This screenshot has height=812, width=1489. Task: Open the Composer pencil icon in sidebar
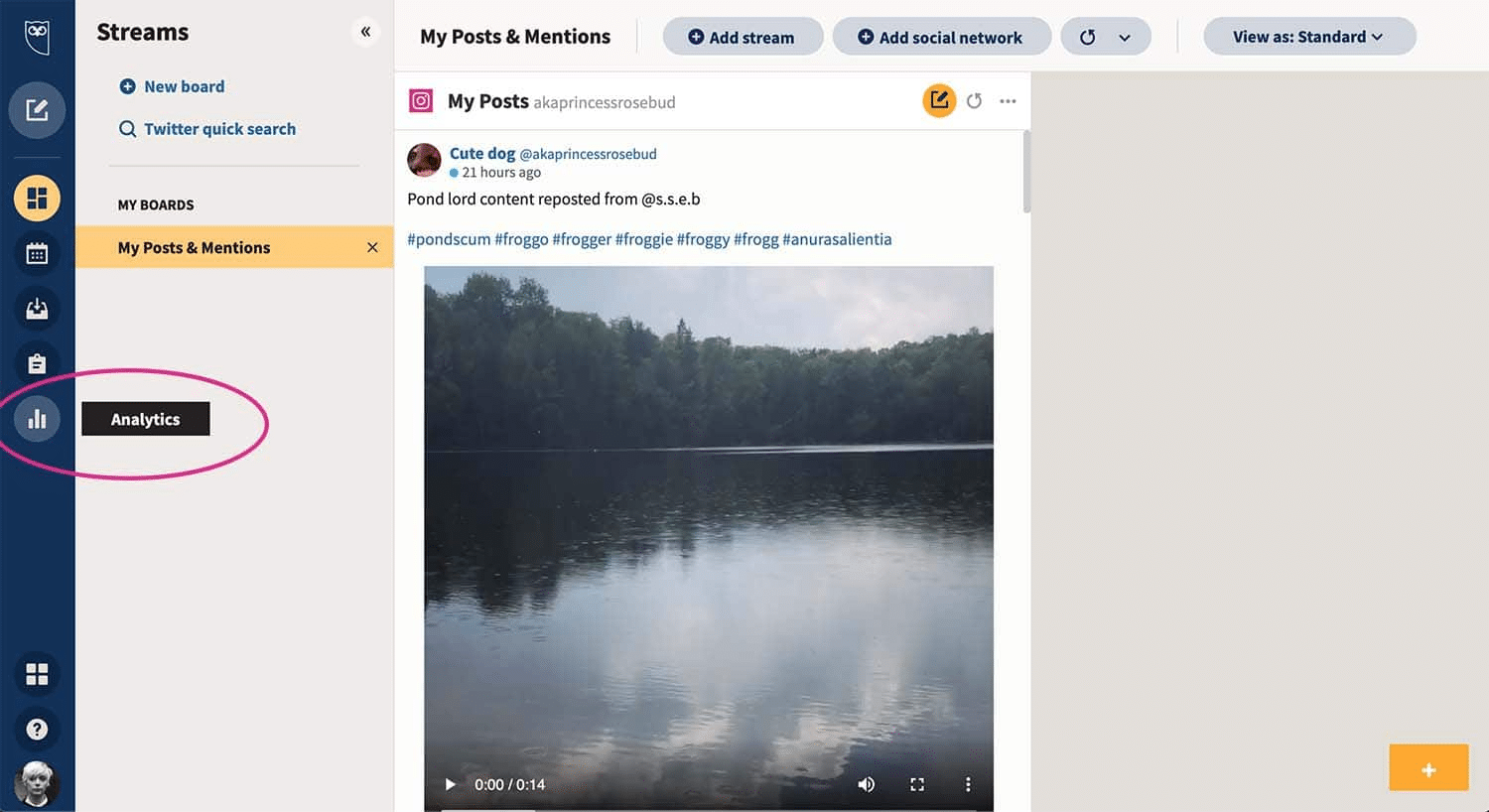point(37,110)
